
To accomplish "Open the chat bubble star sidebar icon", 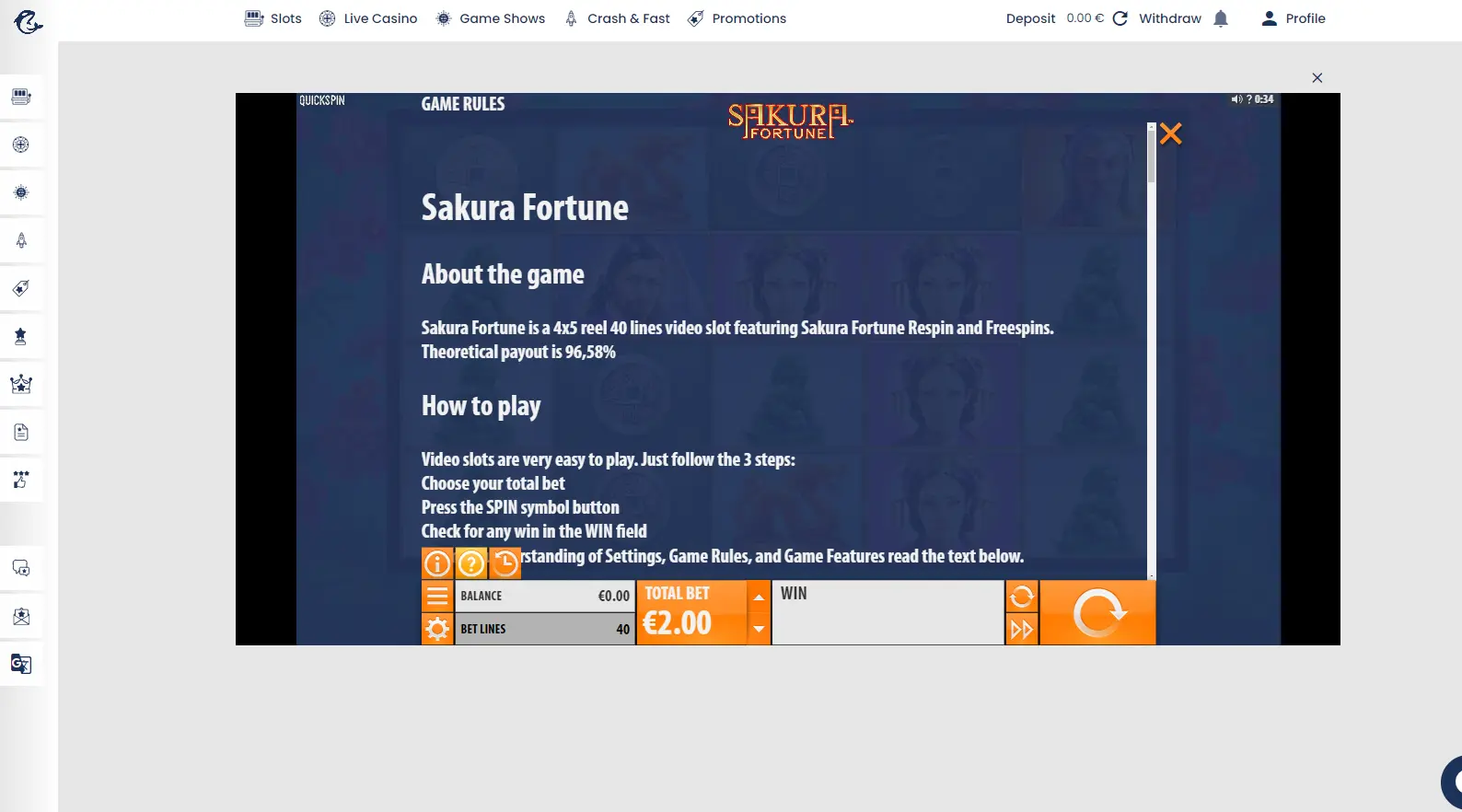I will (21, 568).
